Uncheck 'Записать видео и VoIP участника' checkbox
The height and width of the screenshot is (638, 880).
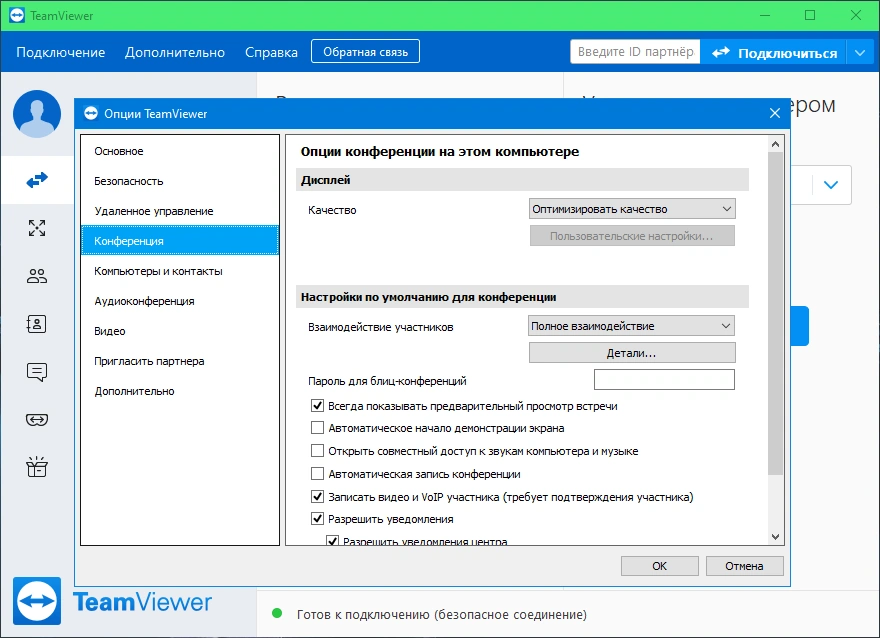317,496
